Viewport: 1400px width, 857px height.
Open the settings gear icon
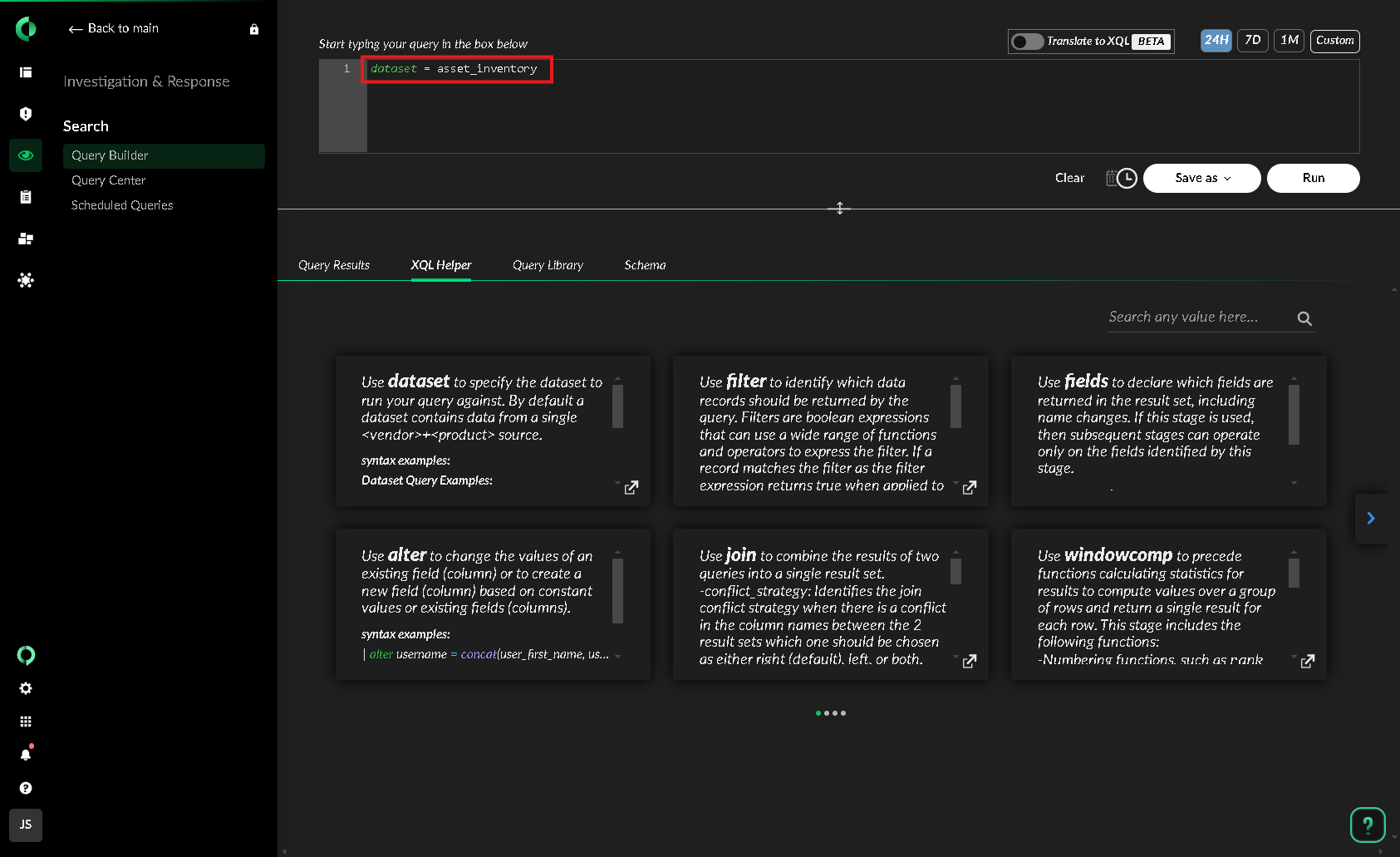(x=26, y=688)
